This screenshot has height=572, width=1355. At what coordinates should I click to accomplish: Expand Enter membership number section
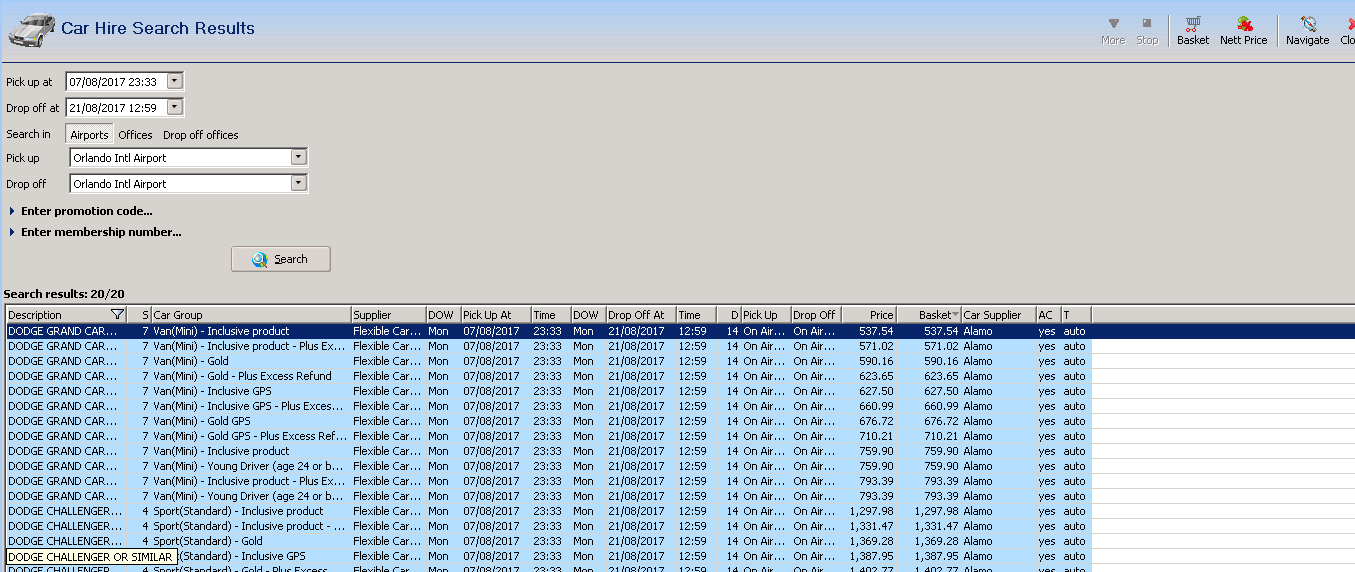click(x=95, y=232)
